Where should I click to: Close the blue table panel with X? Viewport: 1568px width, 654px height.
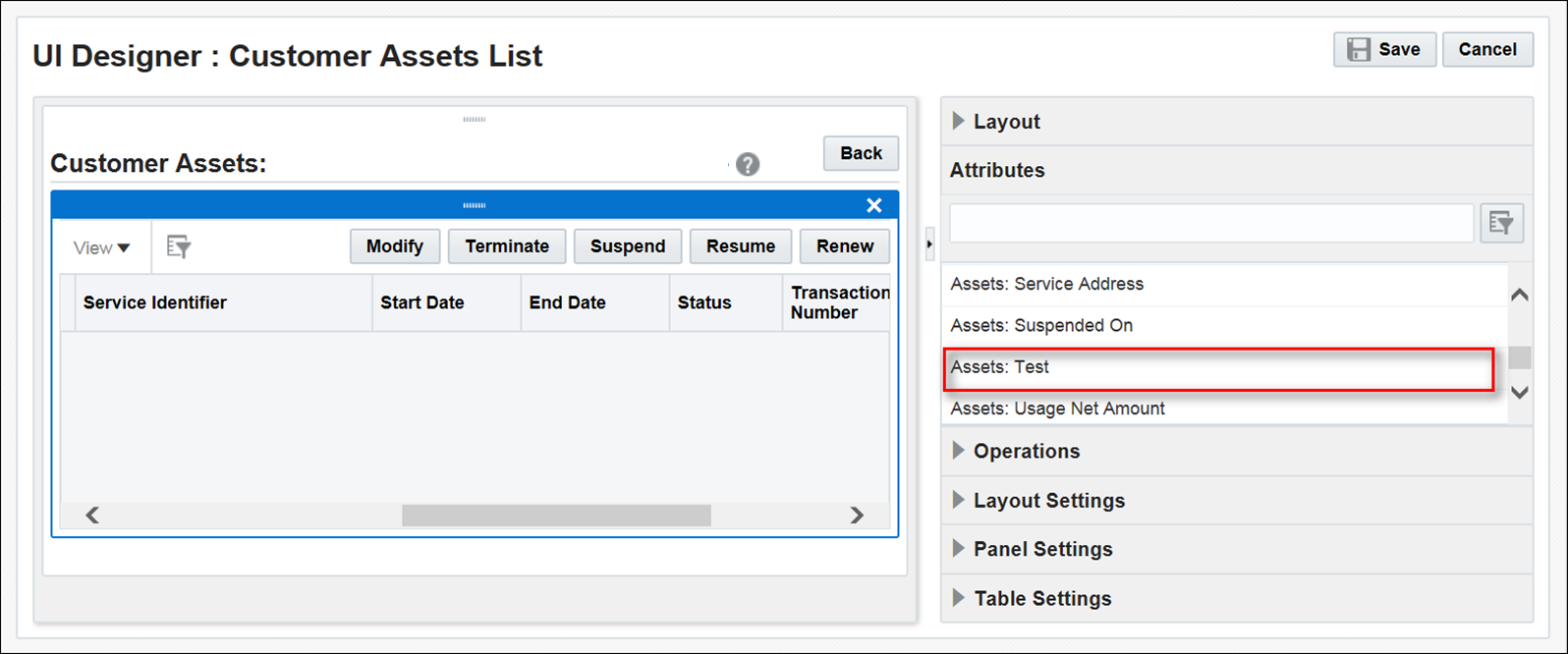[873, 205]
